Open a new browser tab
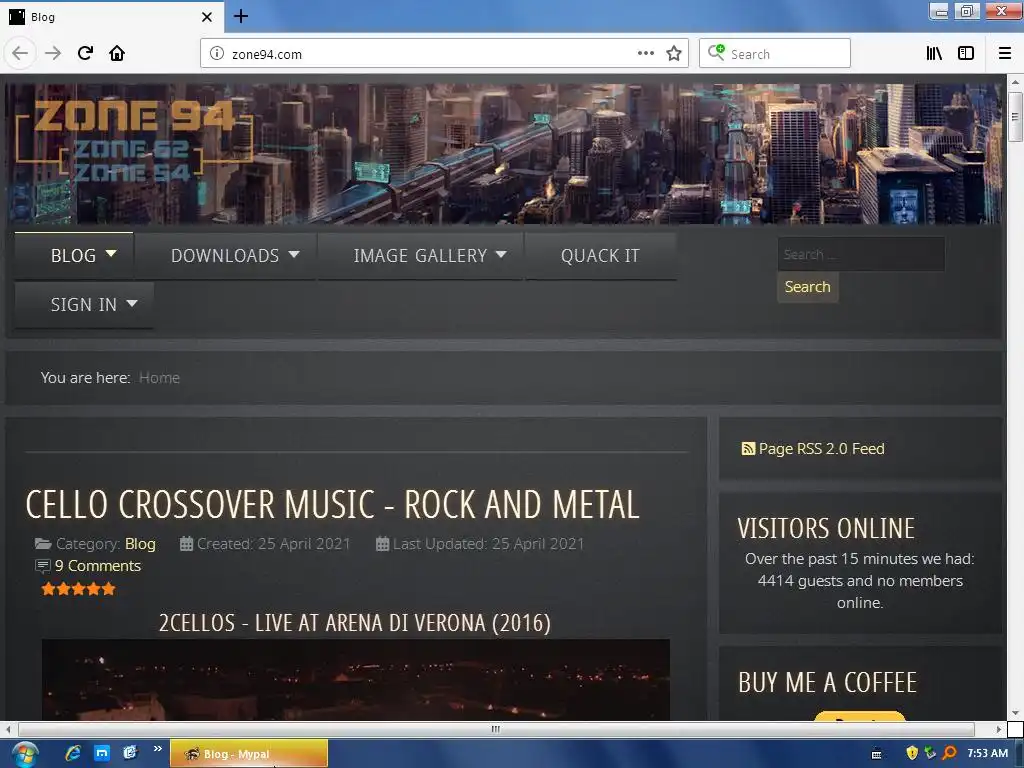Viewport: 1024px width, 768px height. click(241, 16)
